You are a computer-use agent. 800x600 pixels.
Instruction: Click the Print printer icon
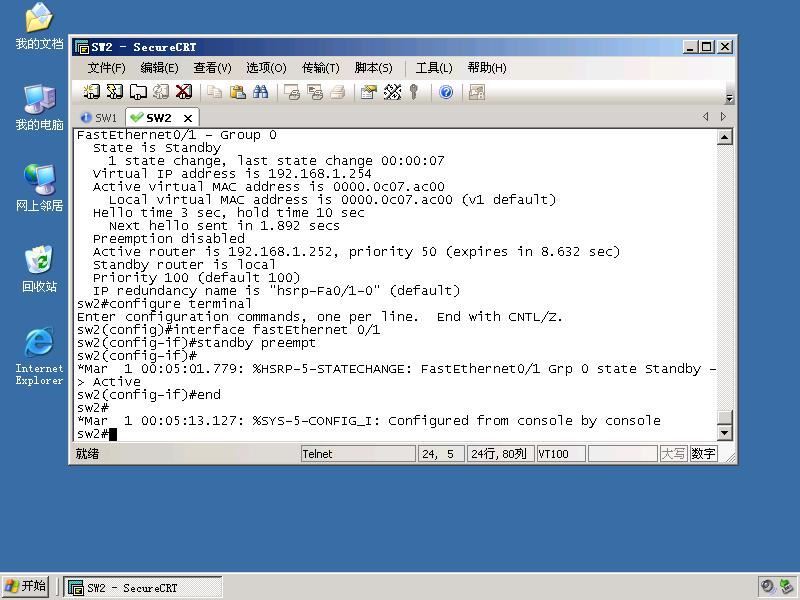point(338,92)
